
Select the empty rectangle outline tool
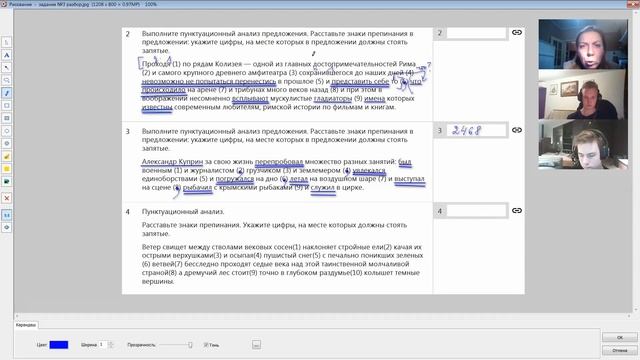tap(7, 106)
